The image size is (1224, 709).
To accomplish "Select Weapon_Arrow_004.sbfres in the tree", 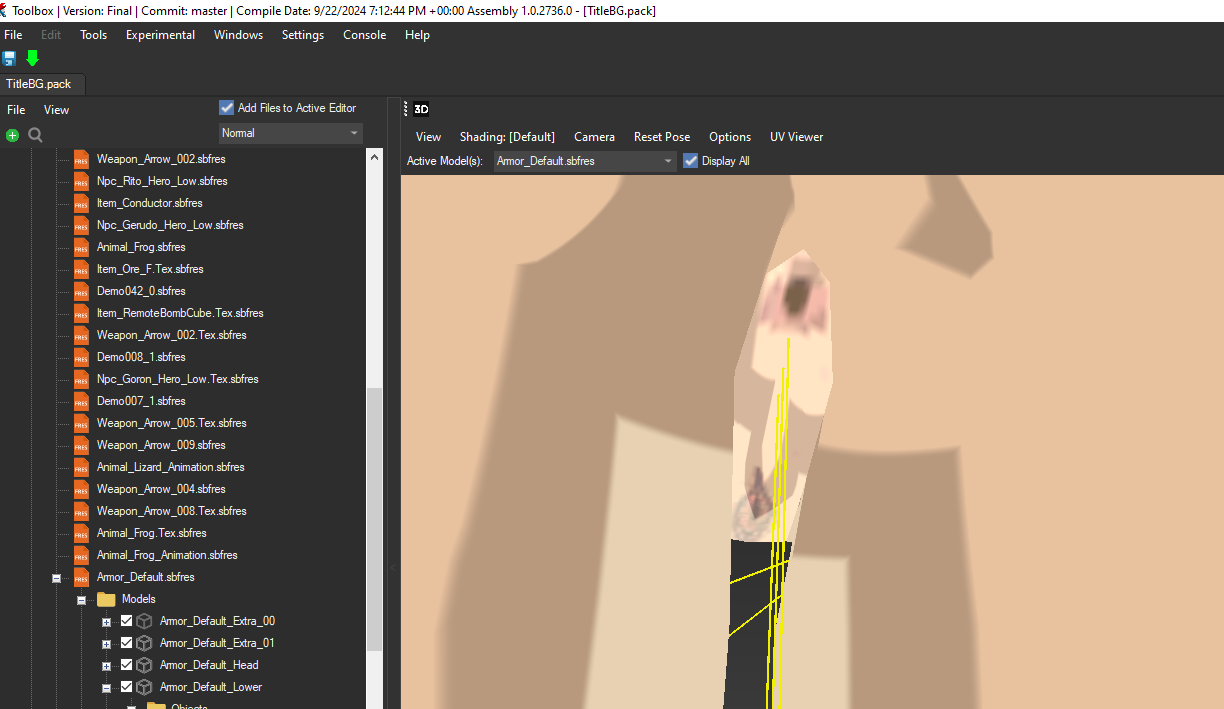I will 161,489.
